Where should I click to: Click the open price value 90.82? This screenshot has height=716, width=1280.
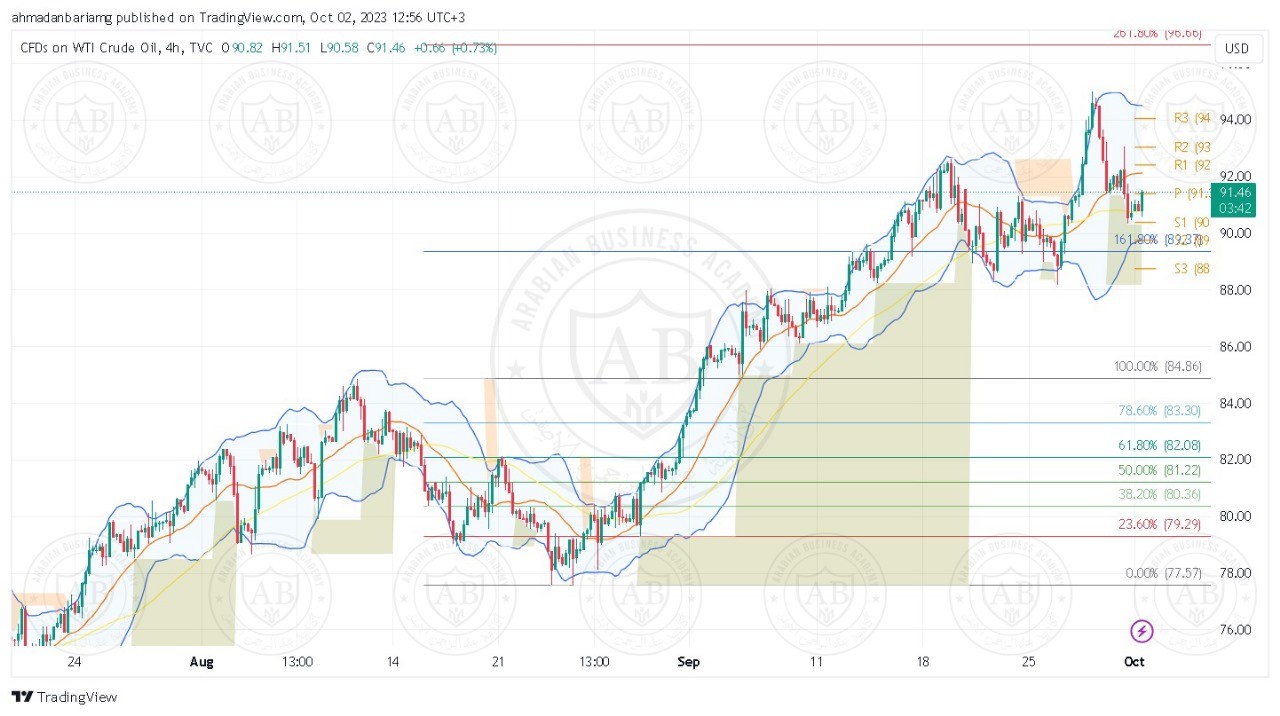(x=249, y=48)
